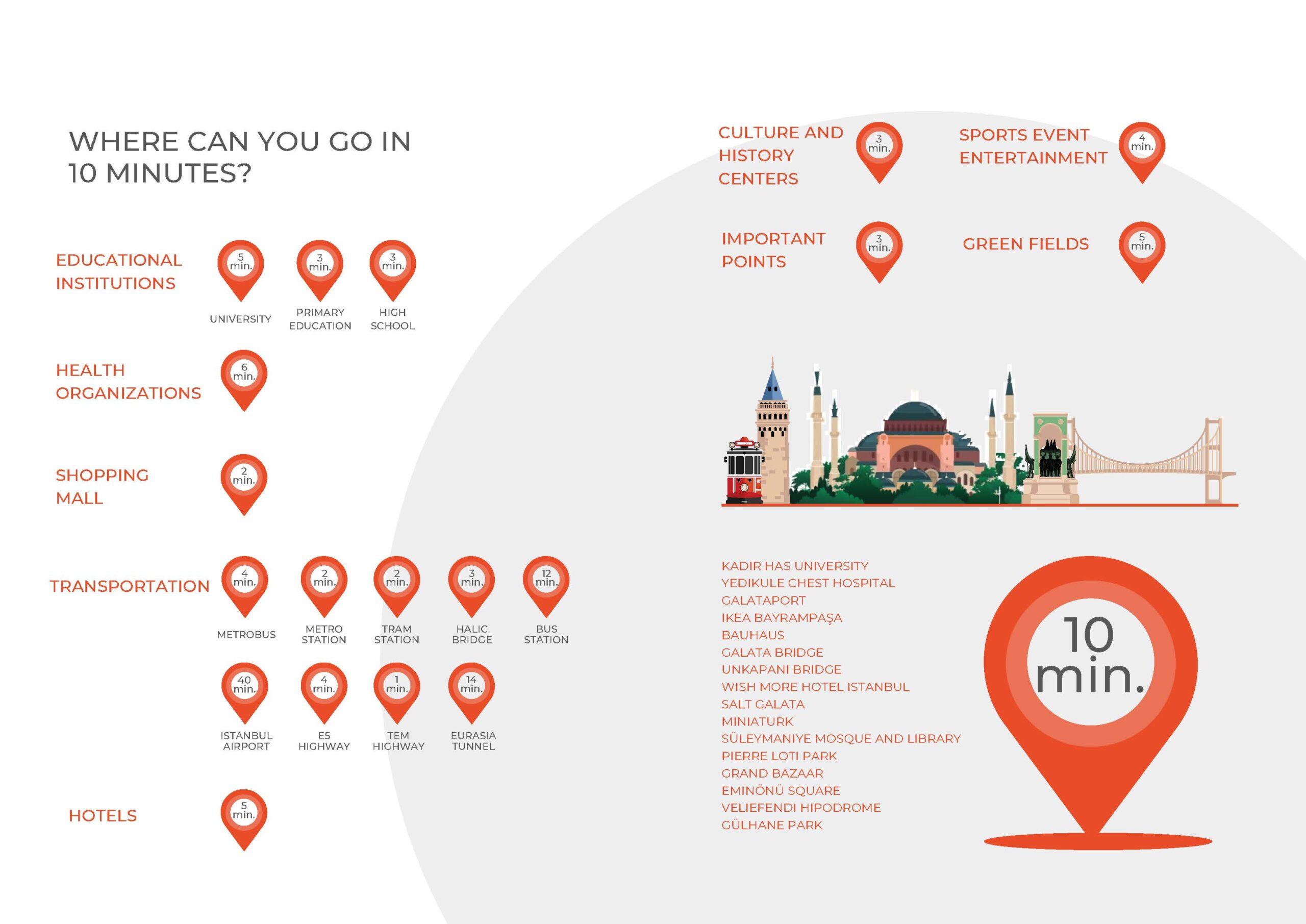Screen dimensions: 1306x924
Task: Click the E5 Highway 4 min. pin
Action: 323,693
